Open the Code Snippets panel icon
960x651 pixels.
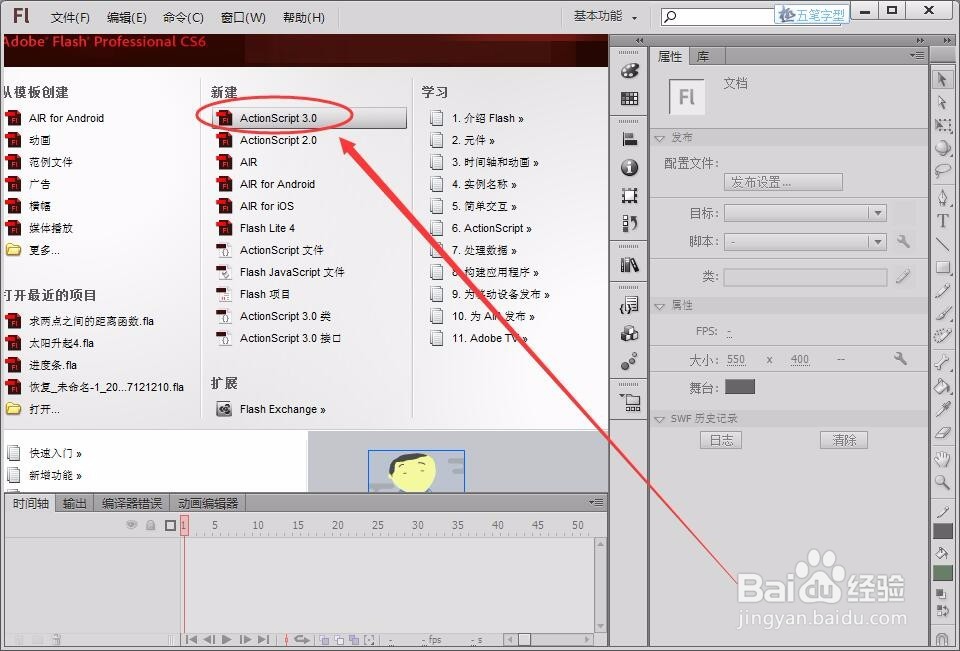[629, 305]
